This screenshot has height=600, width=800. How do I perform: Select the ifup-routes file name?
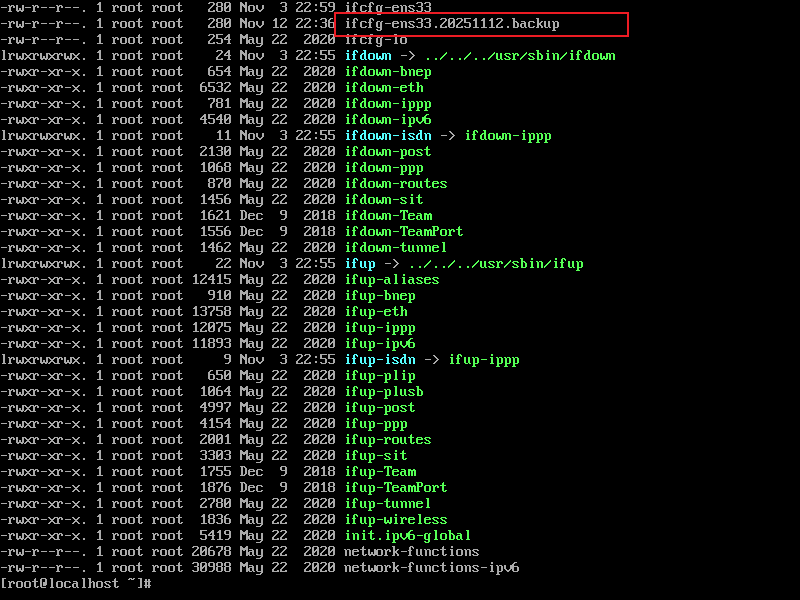point(388,440)
